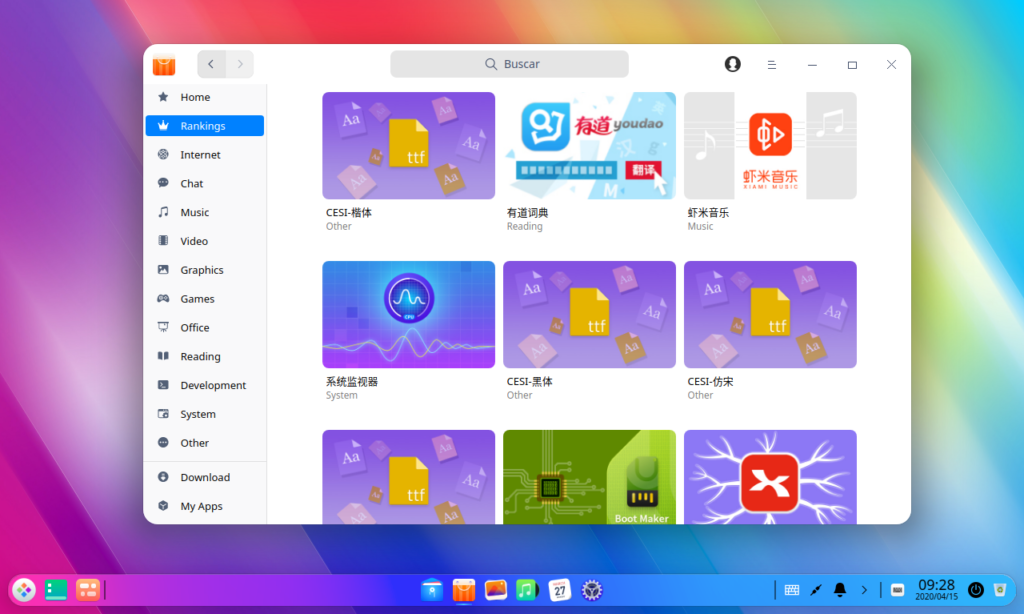
Task: Click the 虾米音乐 app title text
Action: click(x=708, y=212)
